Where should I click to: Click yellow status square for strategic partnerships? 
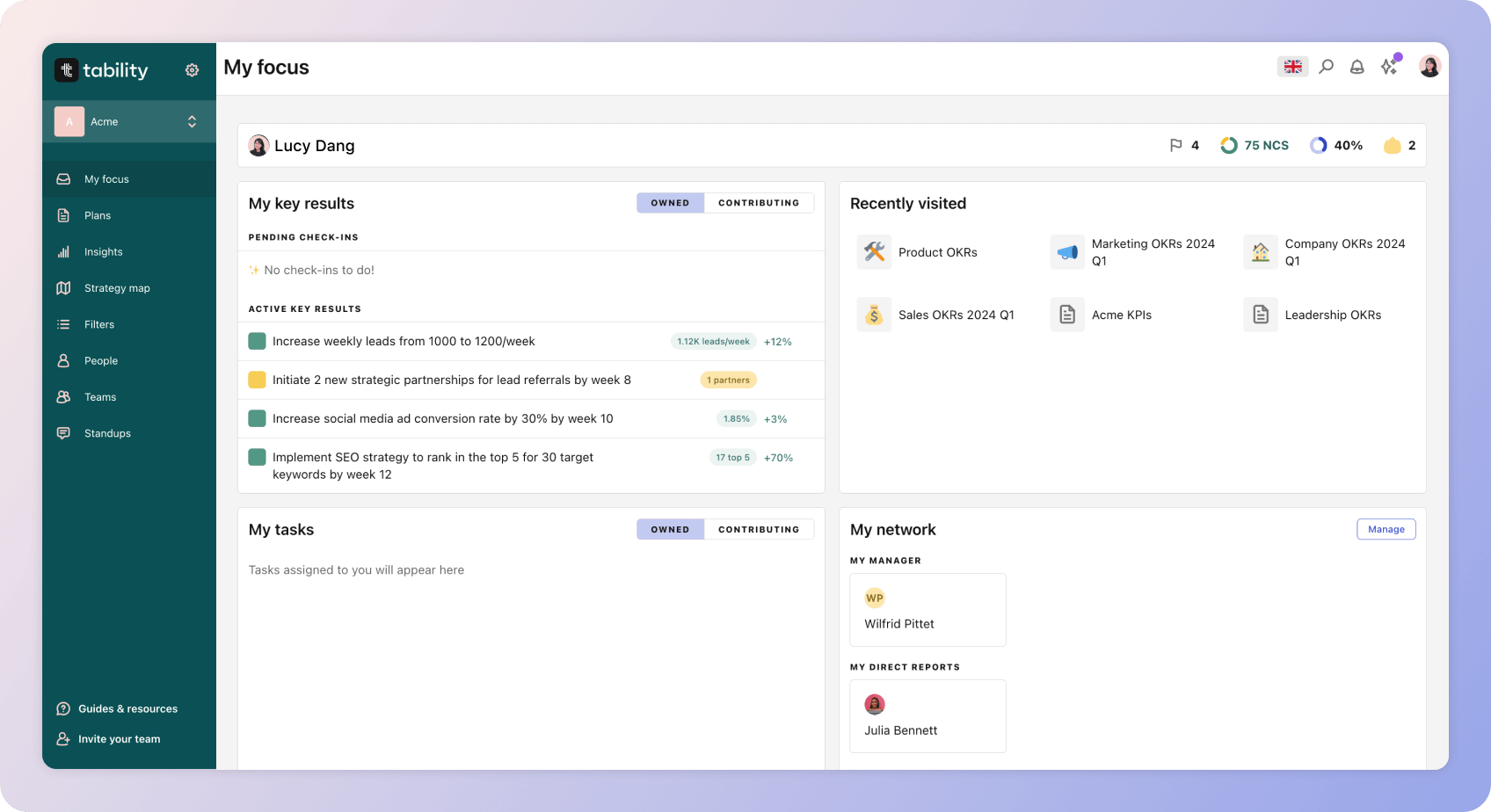point(258,380)
